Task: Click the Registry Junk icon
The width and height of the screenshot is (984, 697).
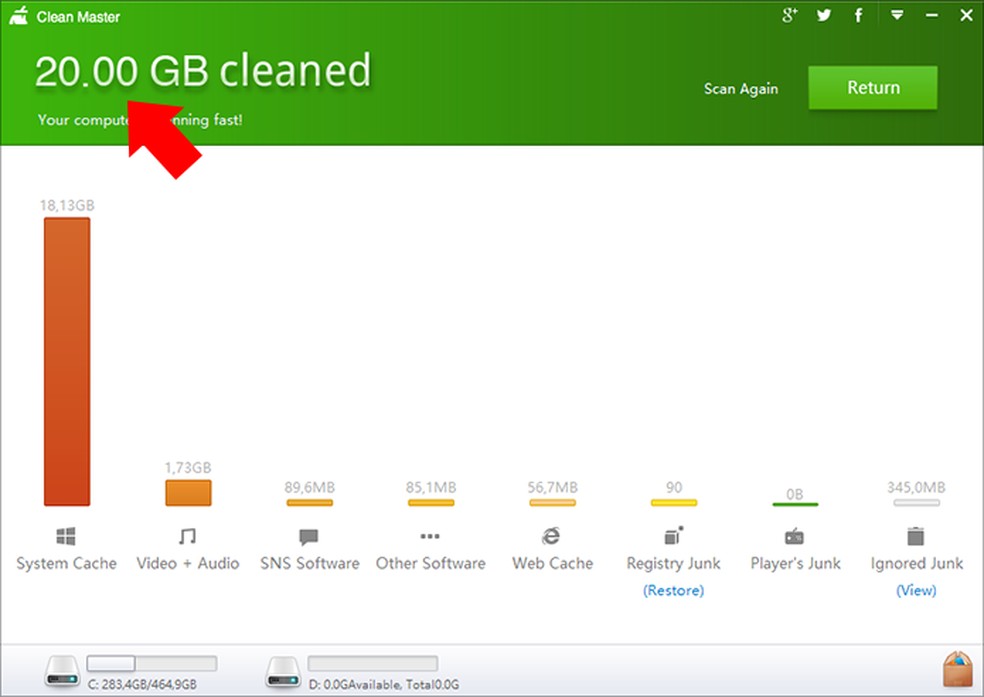Action: [x=673, y=536]
